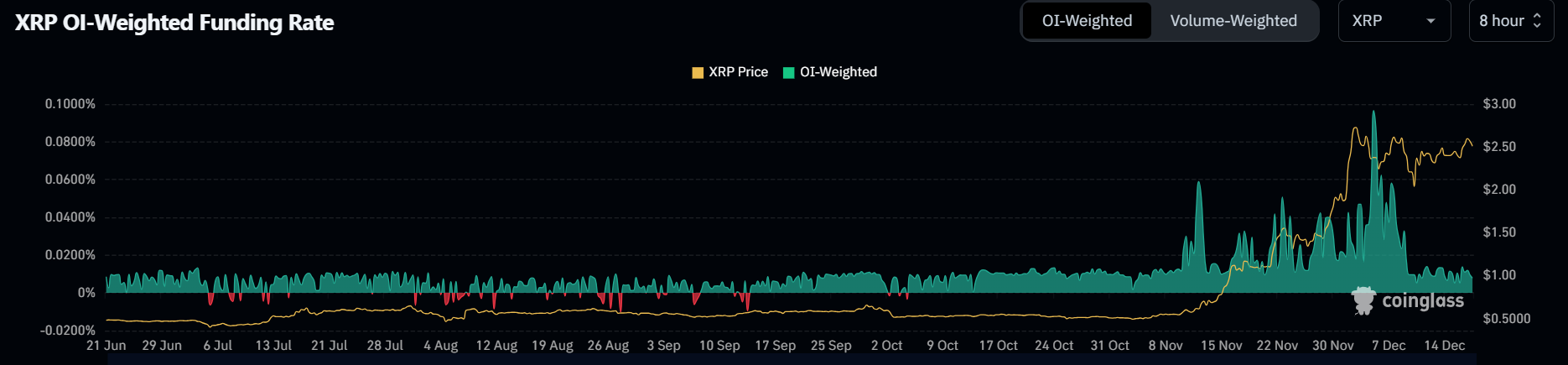The width and height of the screenshot is (1568, 365).
Task: Open the XRP coin dropdown
Action: [x=1394, y=21]
